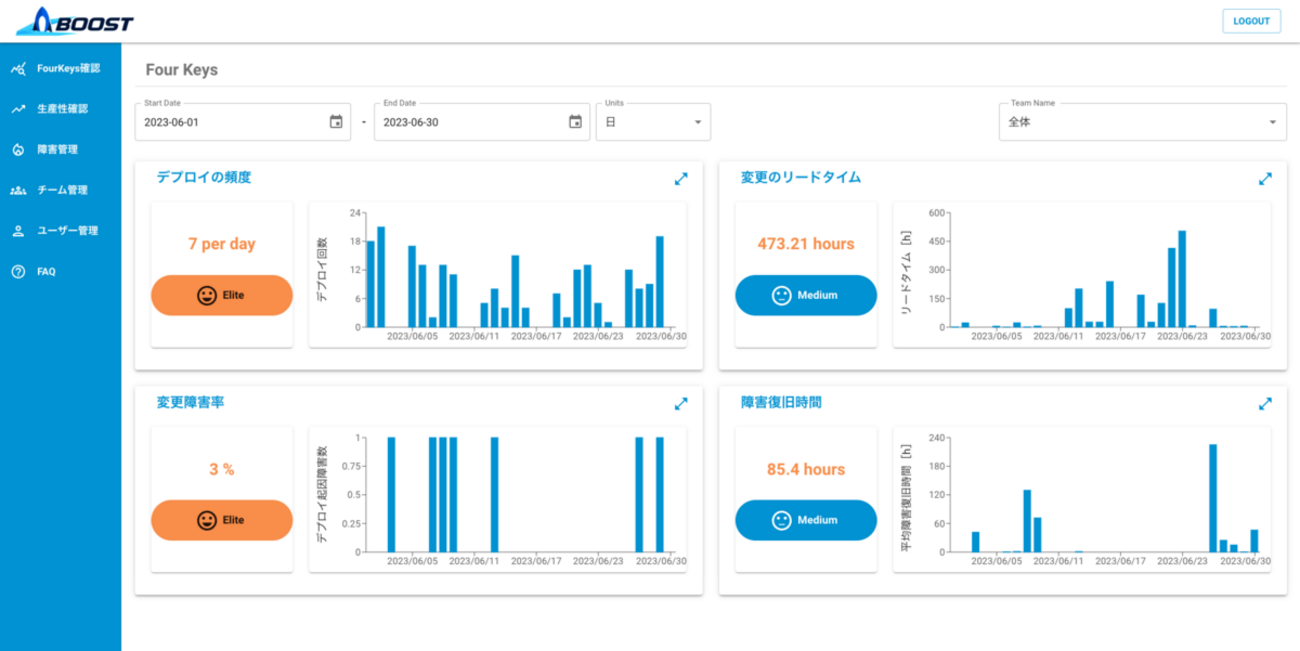Click the FAQ question mark icon
Screen dimensions: 1300x651
coord(18,271)
